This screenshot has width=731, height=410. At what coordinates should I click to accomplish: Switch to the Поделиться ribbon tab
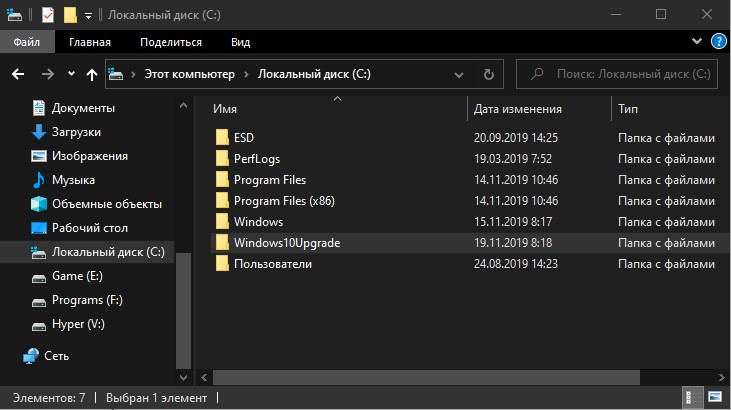point(171,42)
